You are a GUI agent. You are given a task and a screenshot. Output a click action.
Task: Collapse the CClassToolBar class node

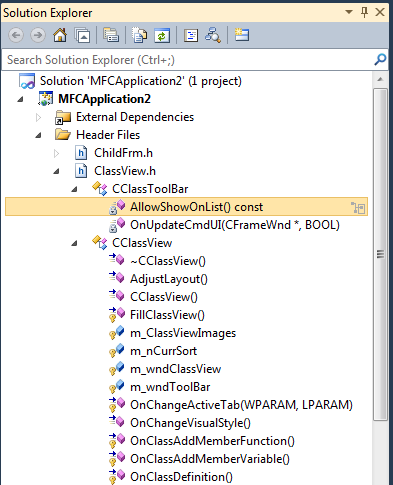(x=75, y=189)
